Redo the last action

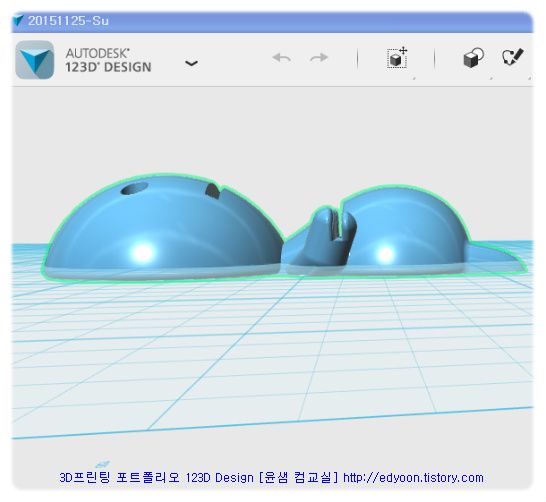[x=319, y=58]
